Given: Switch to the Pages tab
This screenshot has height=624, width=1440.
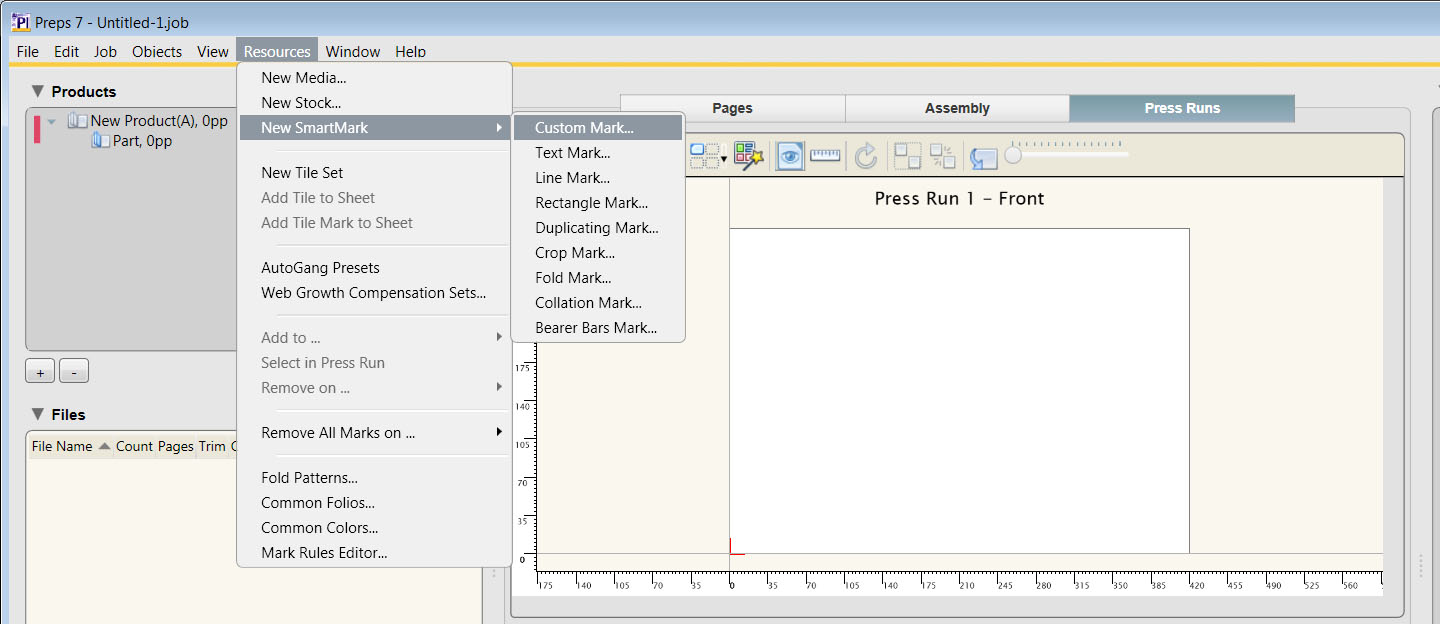Looking at the screenshot, I should point(733,108).
